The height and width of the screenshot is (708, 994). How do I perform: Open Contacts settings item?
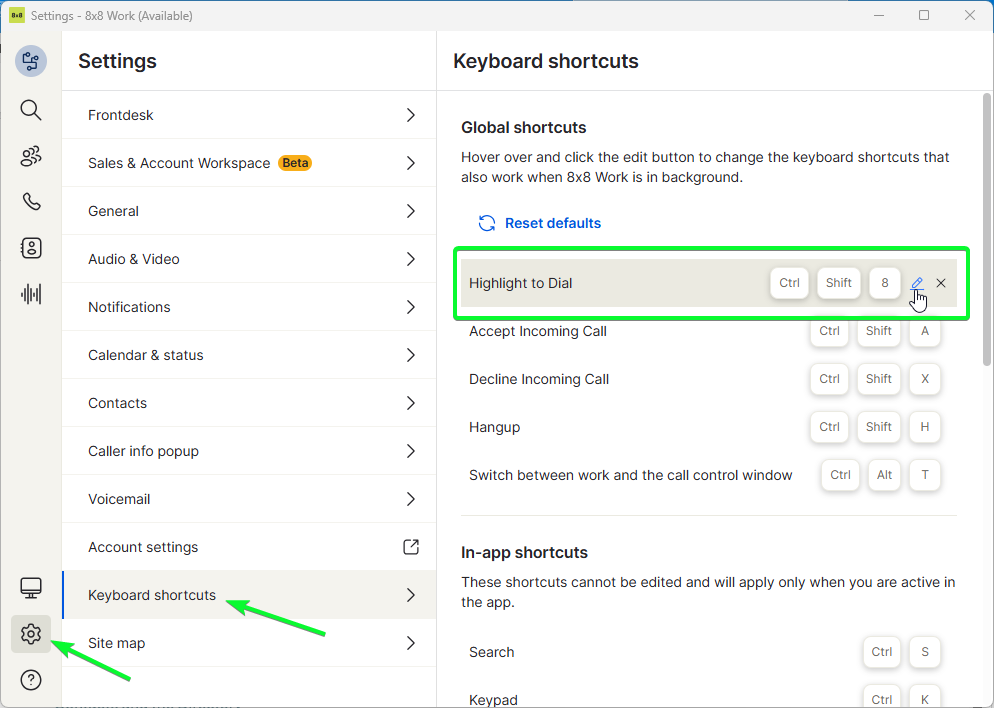pyautogui.click(x=249, y=403)
